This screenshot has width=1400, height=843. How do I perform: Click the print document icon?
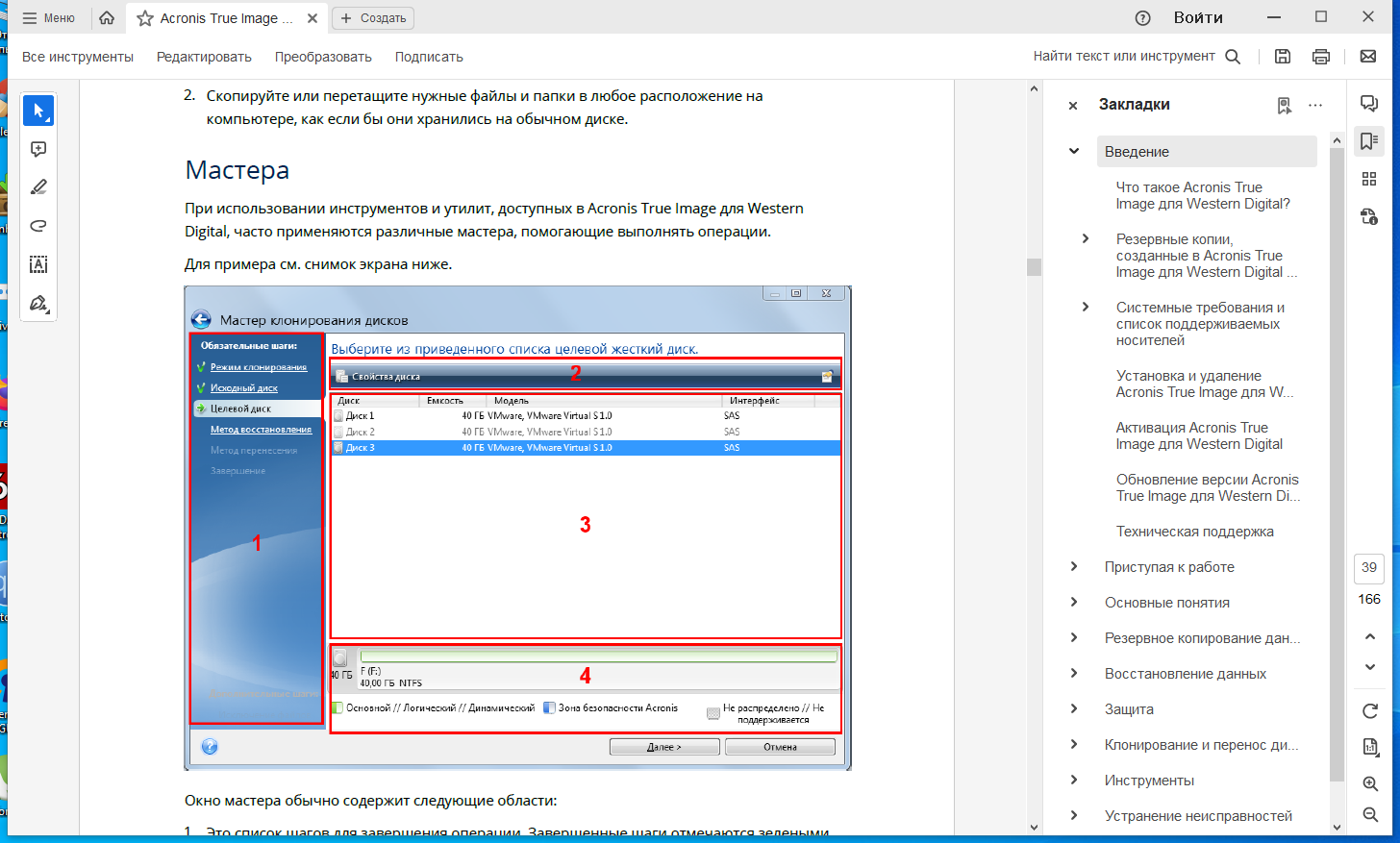point(1321,57)
